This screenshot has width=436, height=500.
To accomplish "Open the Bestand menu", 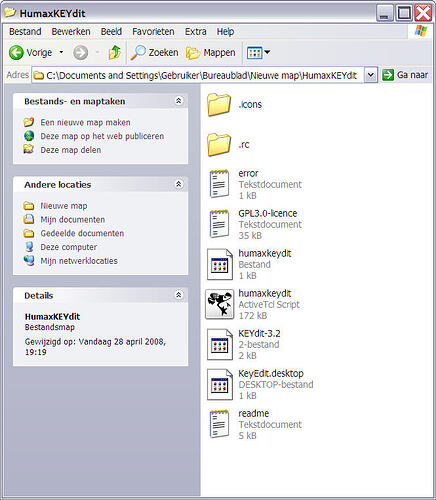I will [x=25, y=32].
